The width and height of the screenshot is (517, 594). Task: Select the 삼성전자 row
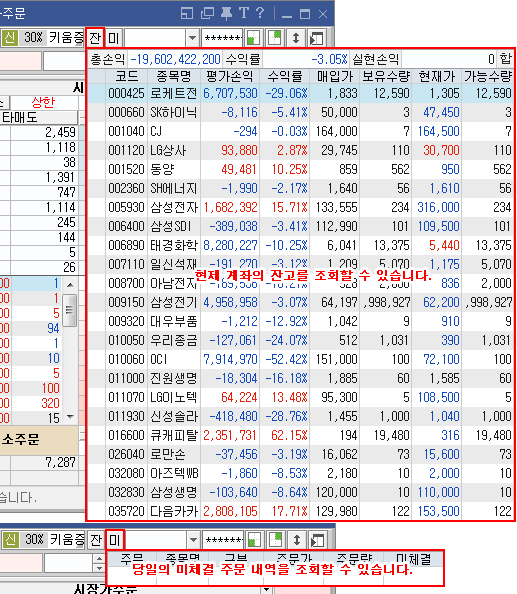301,207
